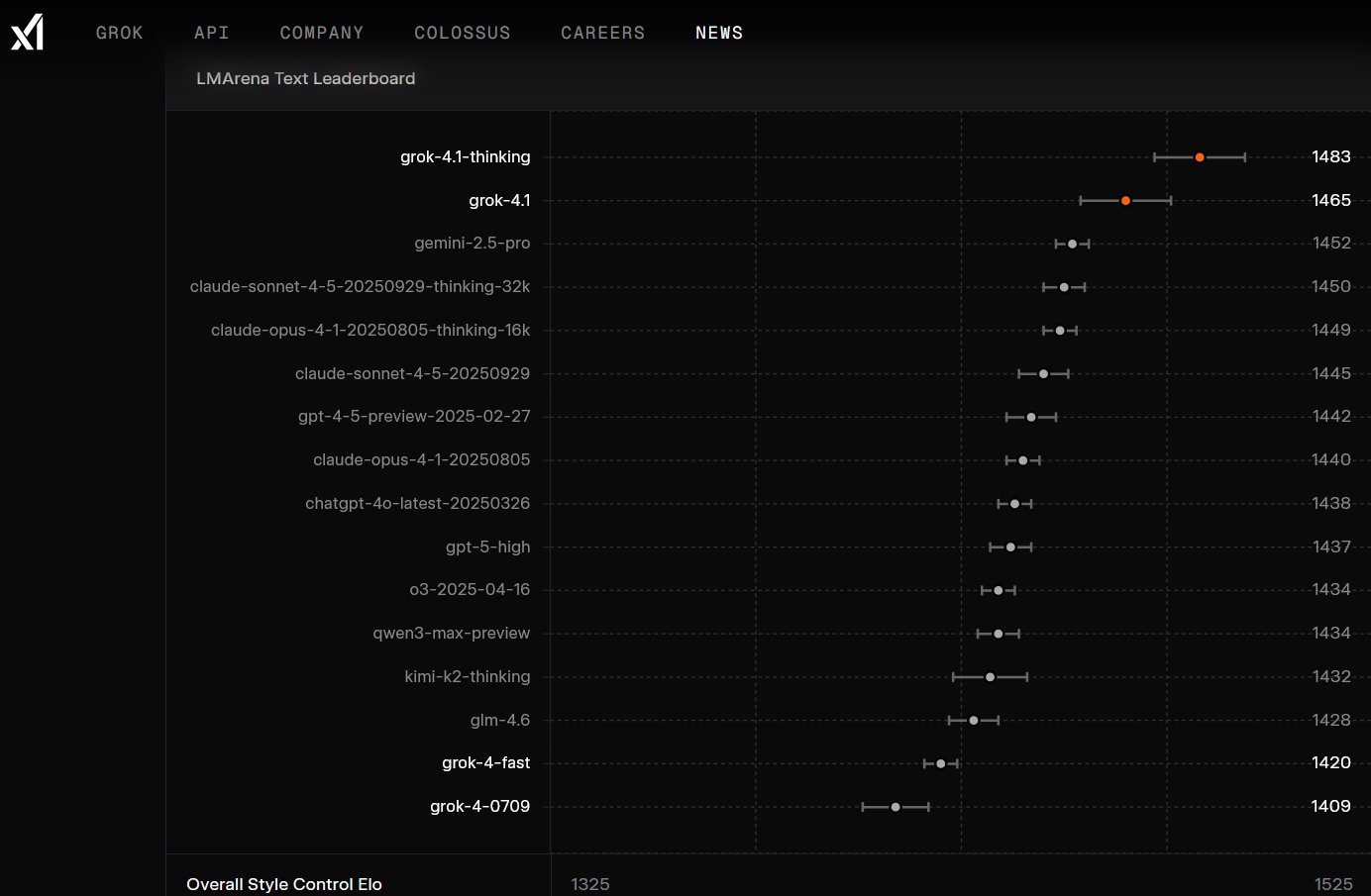The height and width of the screenshot is (896, 1371).
Task: Click the gemini-2.5-pro data point marker
Action: click(x=1072, y=244)
